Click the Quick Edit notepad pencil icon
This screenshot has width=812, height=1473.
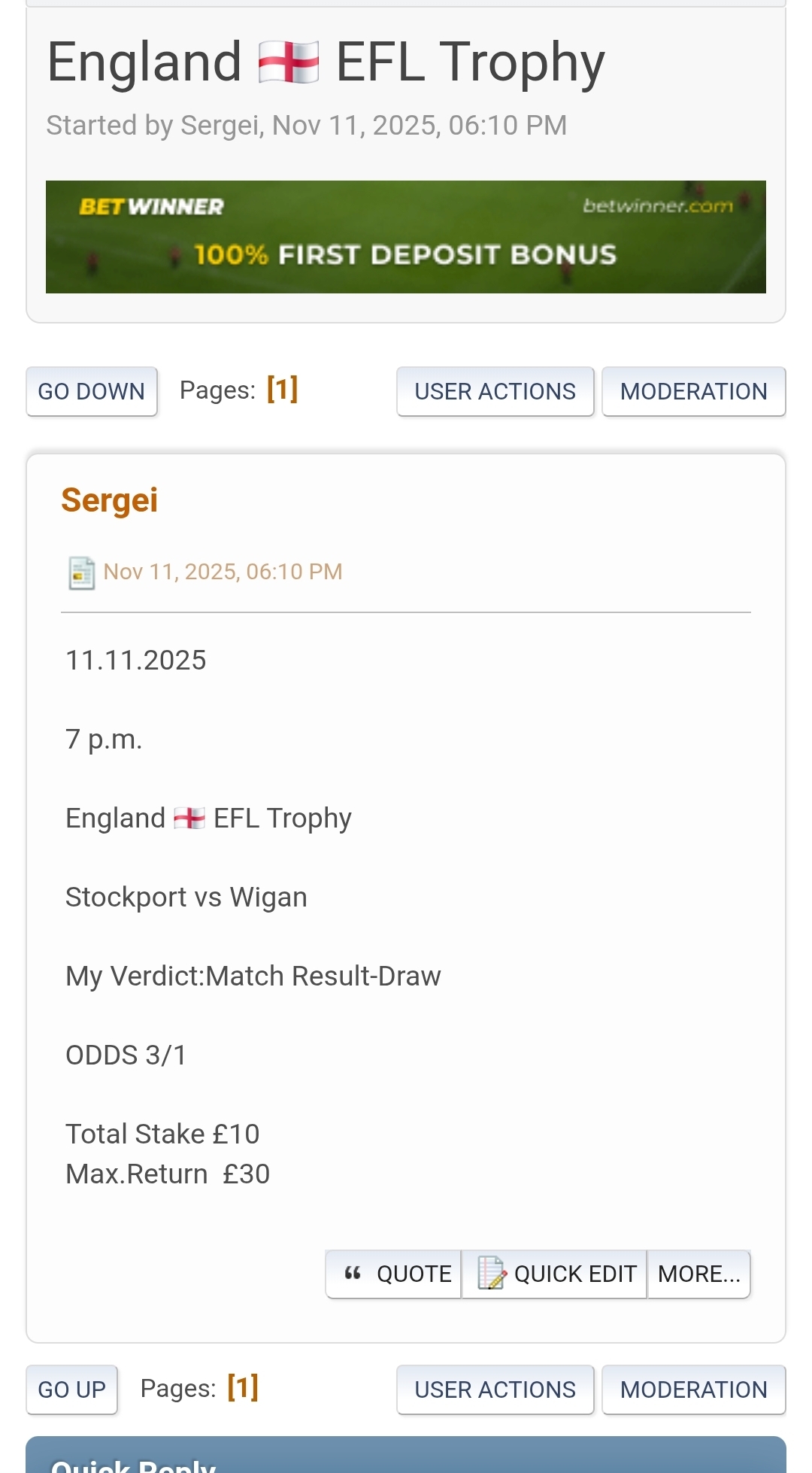click(492, 1273)
